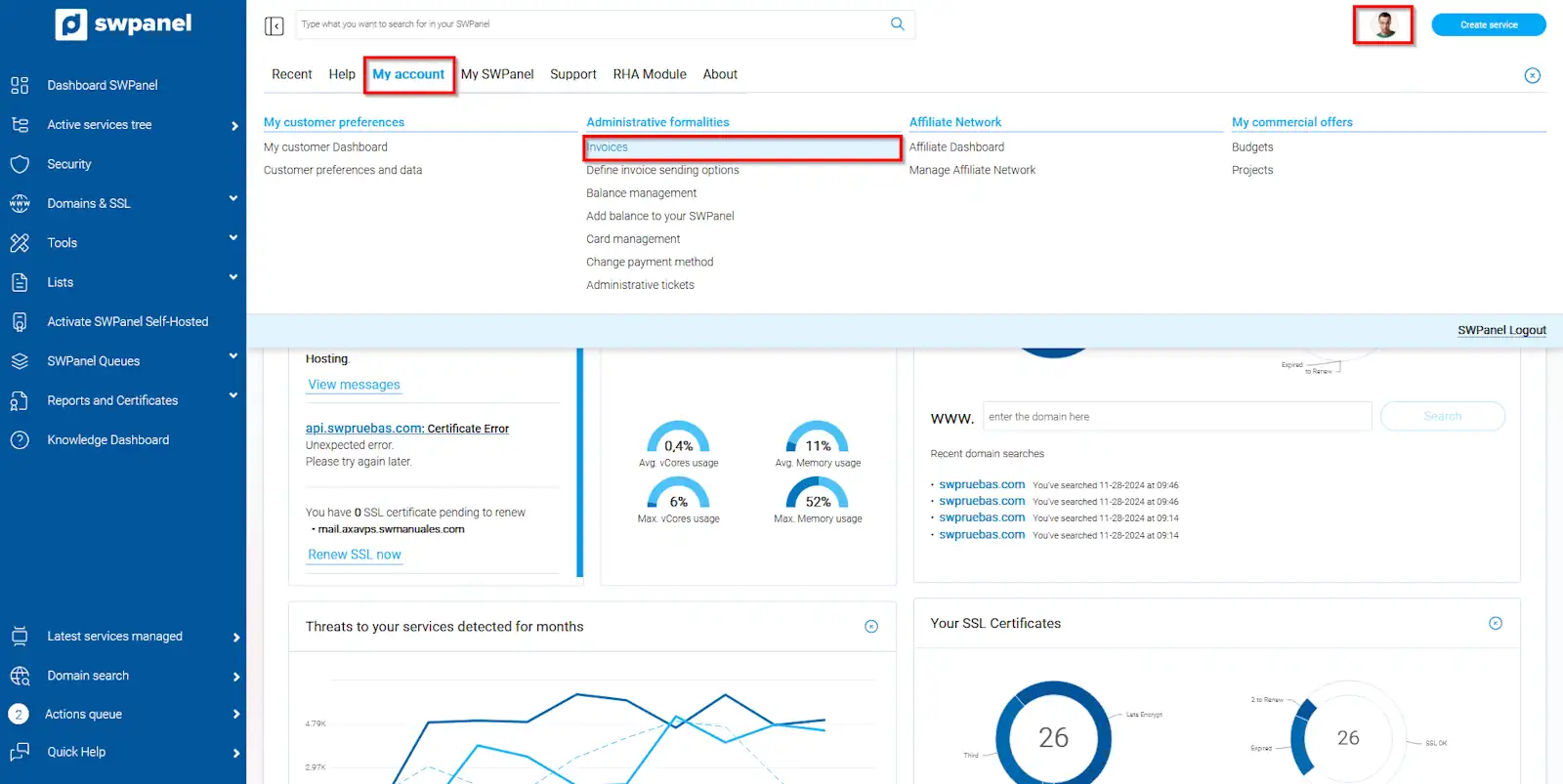Open Add balance to your SWPanel
The image size is (1563, 784).
tap(660, 216)
